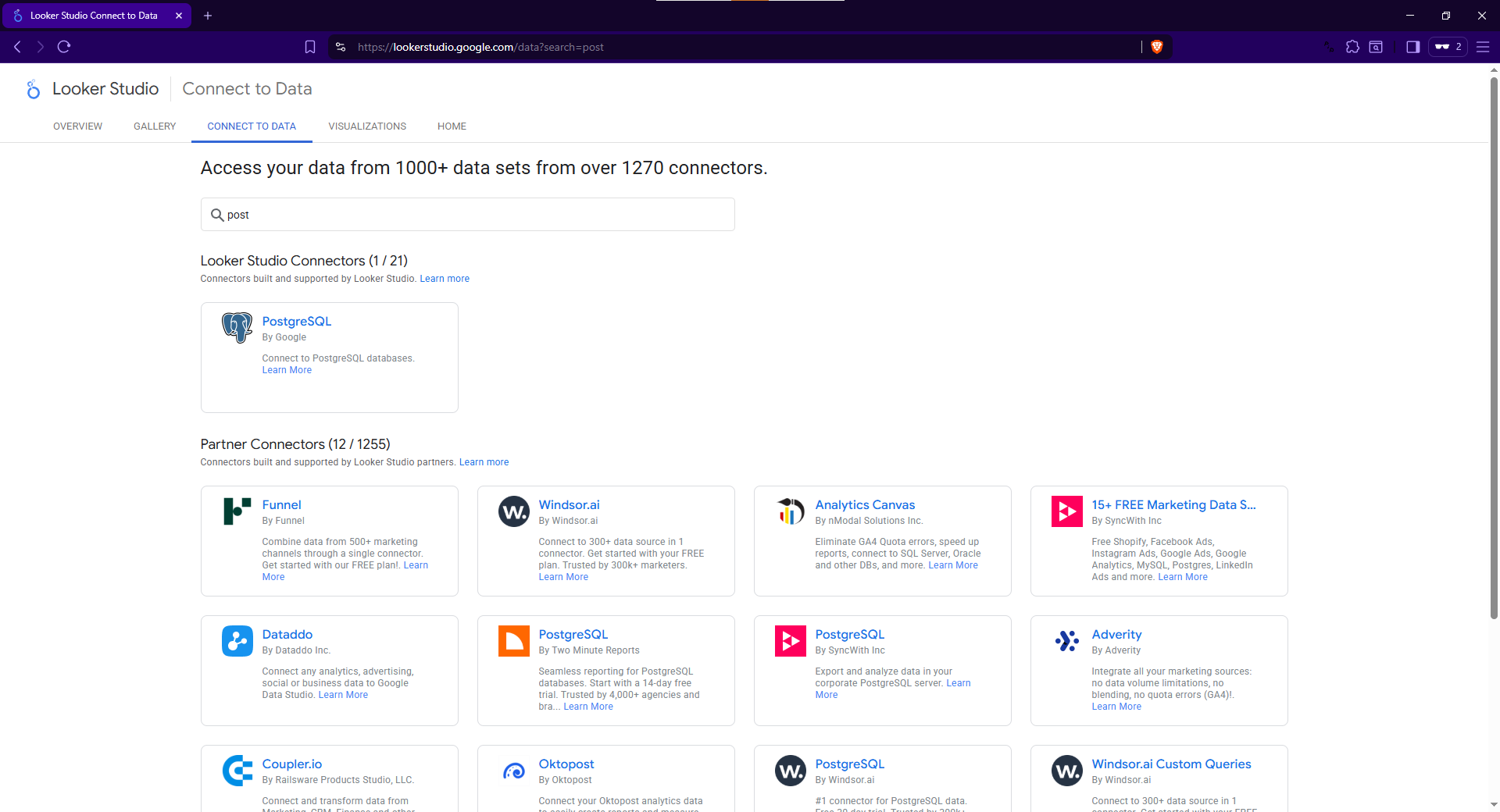Click the Adverity connector logo
The image size is (1500, 812).
pos(1067,641)
